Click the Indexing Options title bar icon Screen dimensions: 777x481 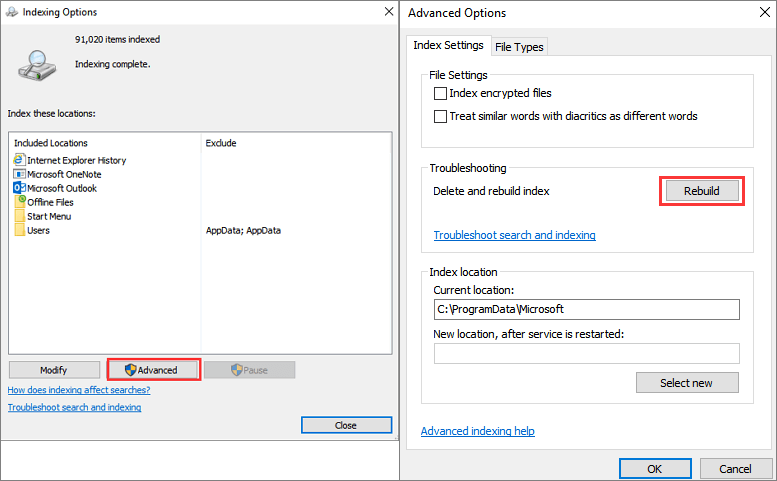pyautogui.click(x=11, y=12)
